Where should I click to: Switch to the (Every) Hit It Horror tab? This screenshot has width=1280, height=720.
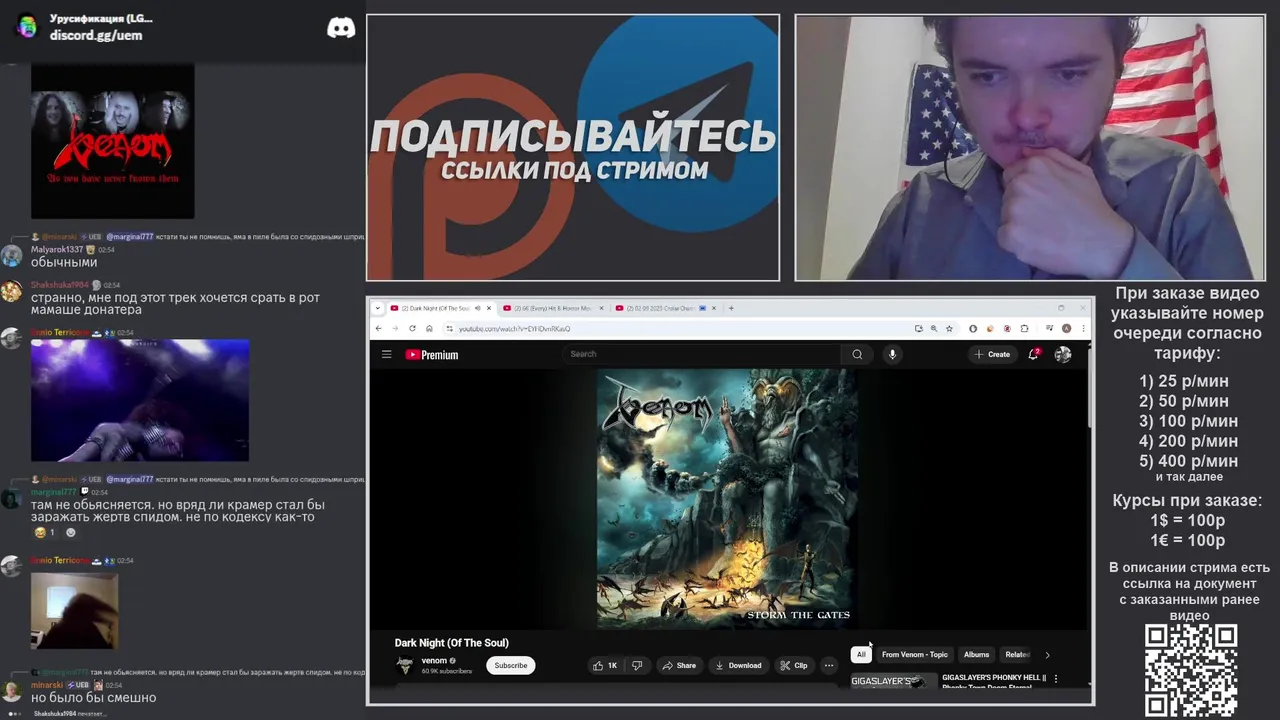[554, 308]
